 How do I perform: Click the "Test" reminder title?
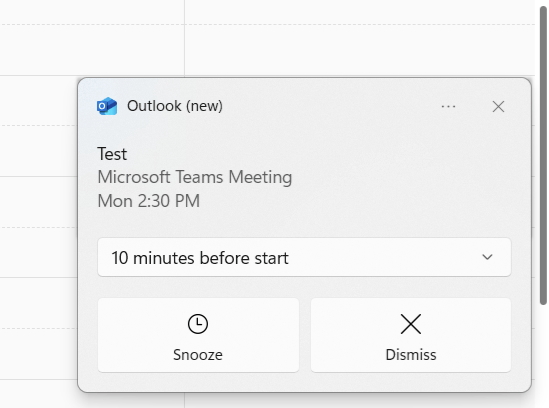[112, 154]
